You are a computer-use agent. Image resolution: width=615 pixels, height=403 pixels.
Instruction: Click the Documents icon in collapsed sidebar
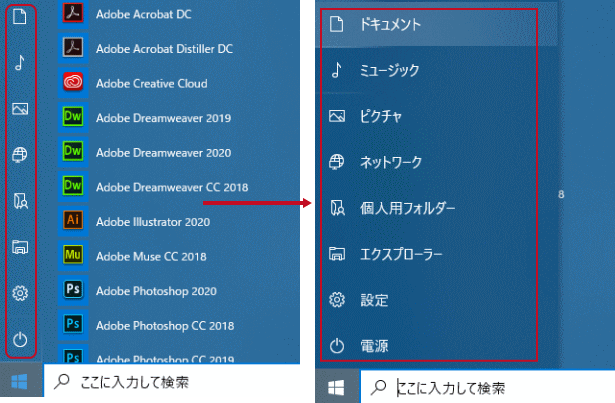tap(20, 16)
